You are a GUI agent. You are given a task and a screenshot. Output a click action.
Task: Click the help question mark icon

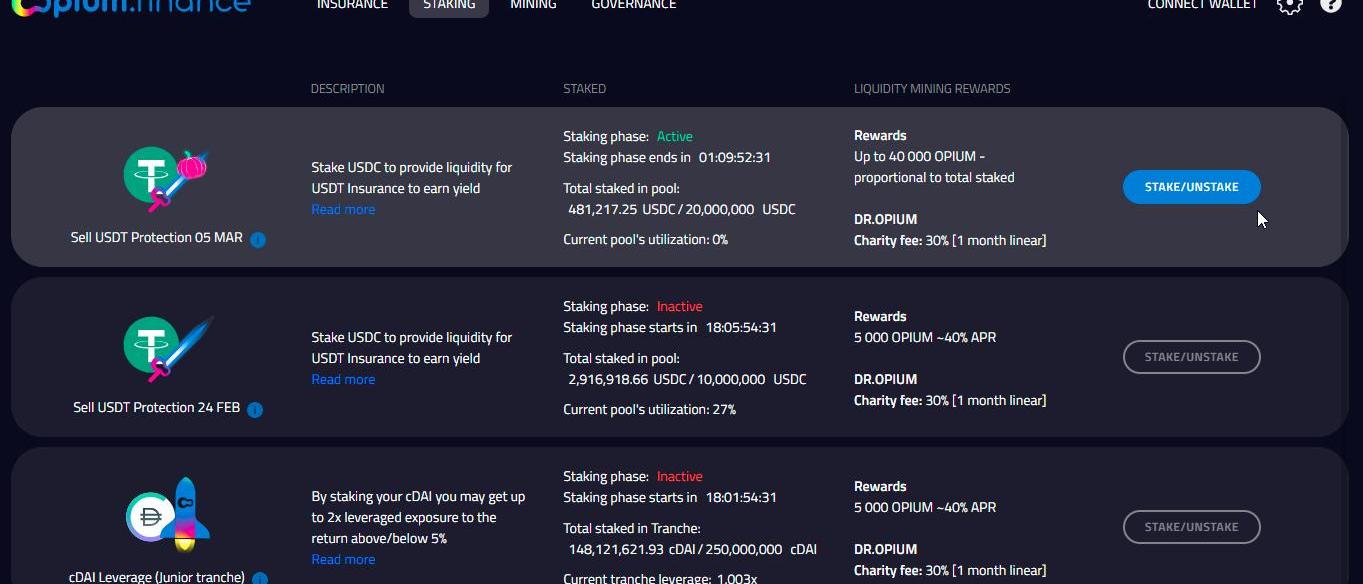point(1330,5)
